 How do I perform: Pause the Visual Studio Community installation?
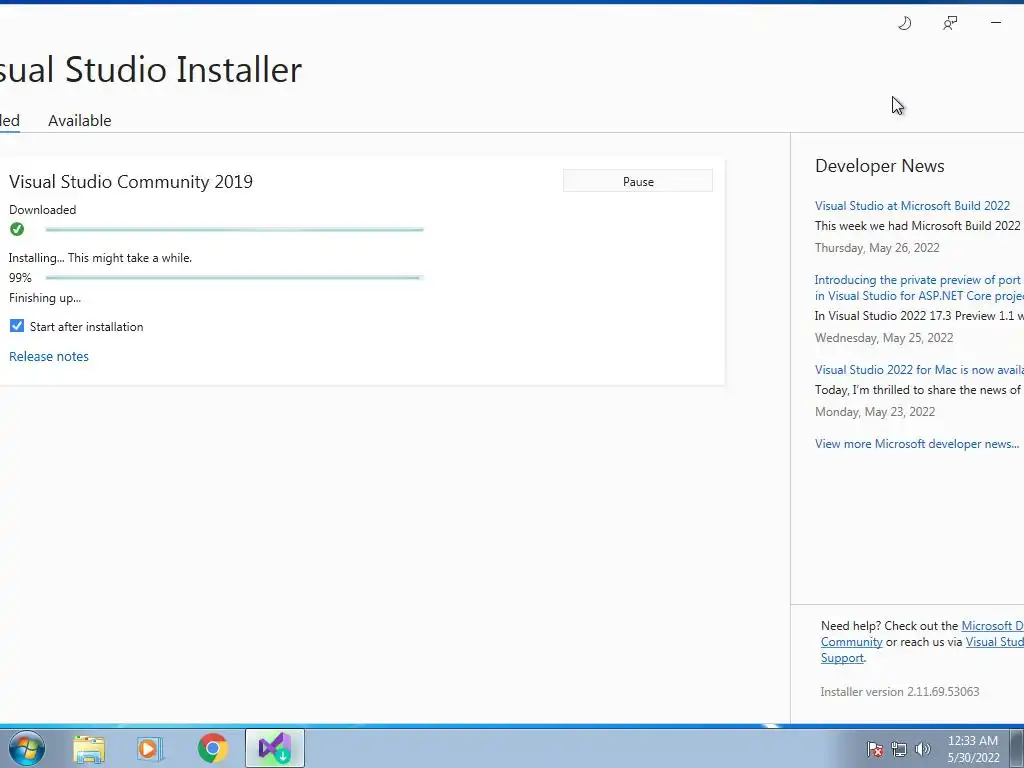point(638,182)
